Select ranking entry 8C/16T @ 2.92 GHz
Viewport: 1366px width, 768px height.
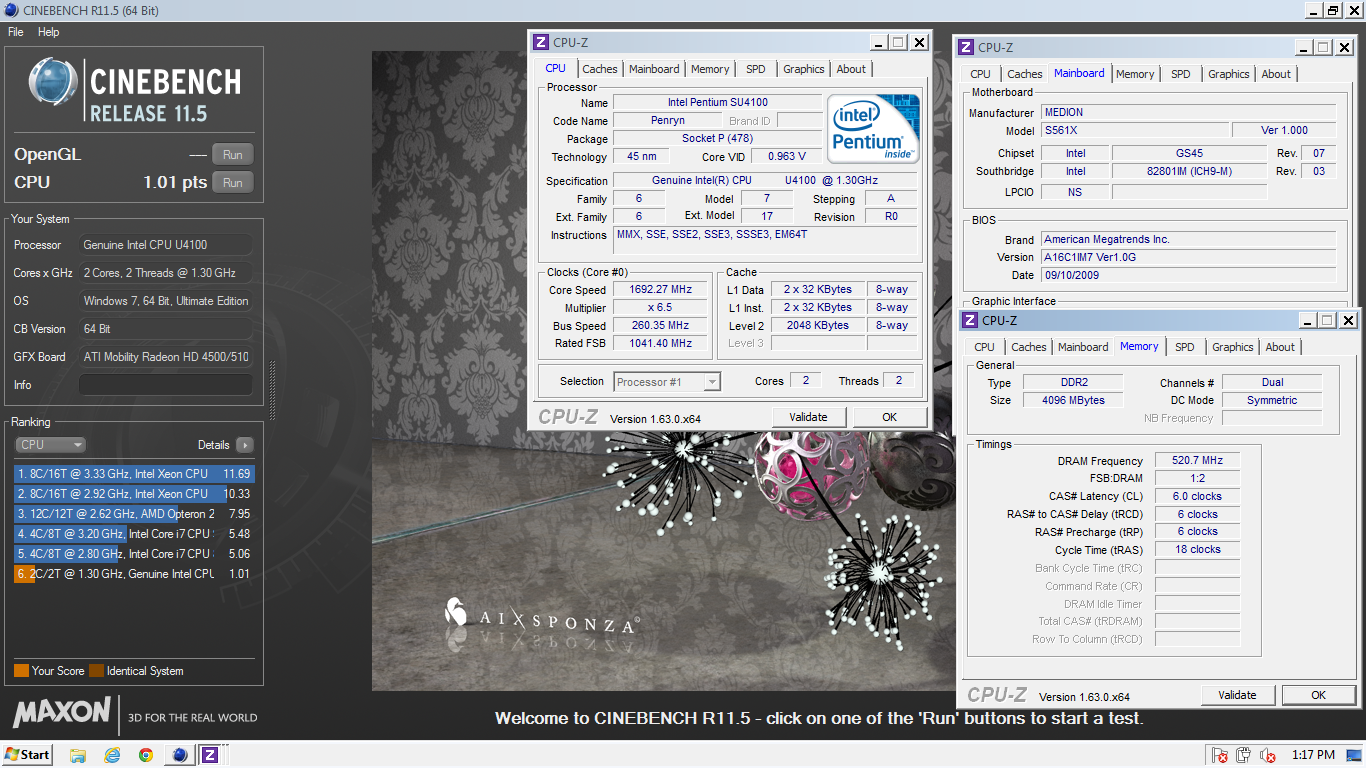click(x=134, y=494)
